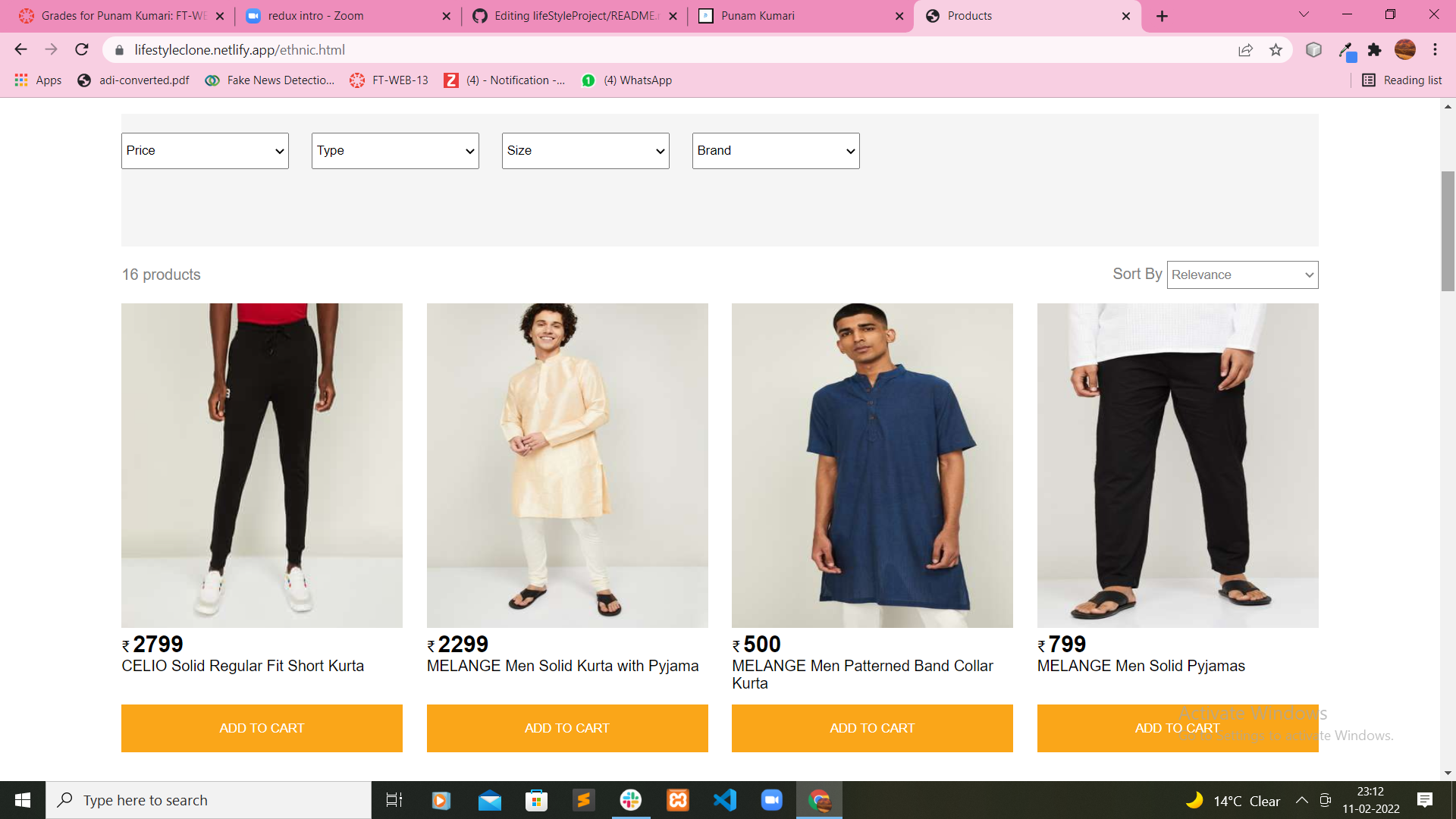The image size is (1456, 819).
Task: Add MELANGE Men Solid Pyjamas to cart
Action: [1177, 727]
